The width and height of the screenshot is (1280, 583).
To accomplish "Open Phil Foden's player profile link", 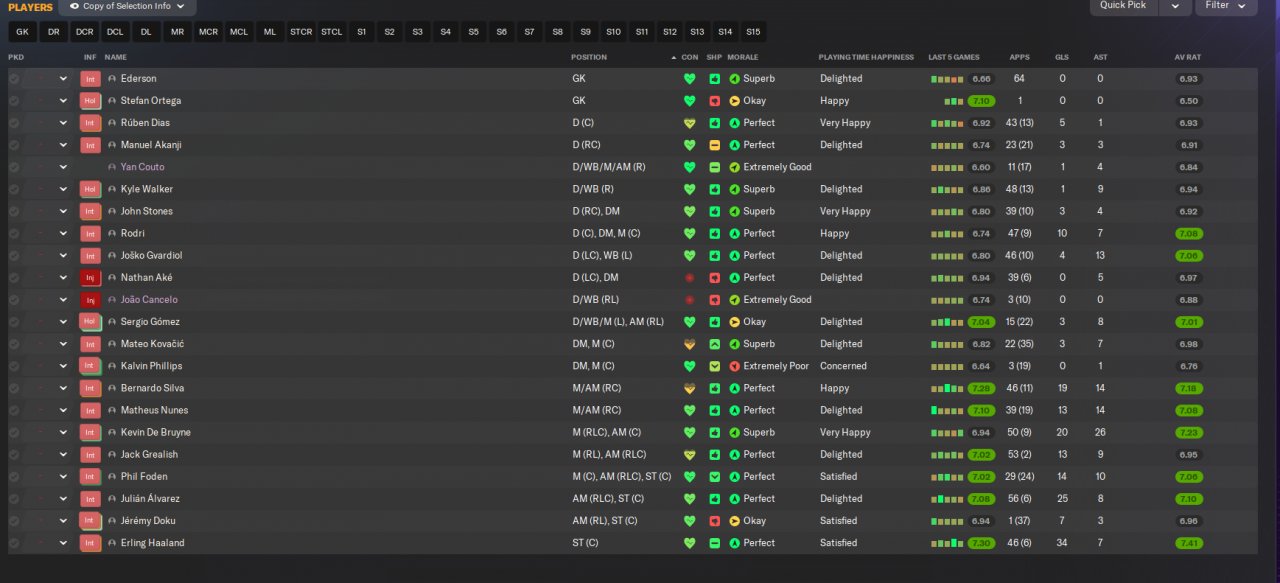I will point(144,477).
